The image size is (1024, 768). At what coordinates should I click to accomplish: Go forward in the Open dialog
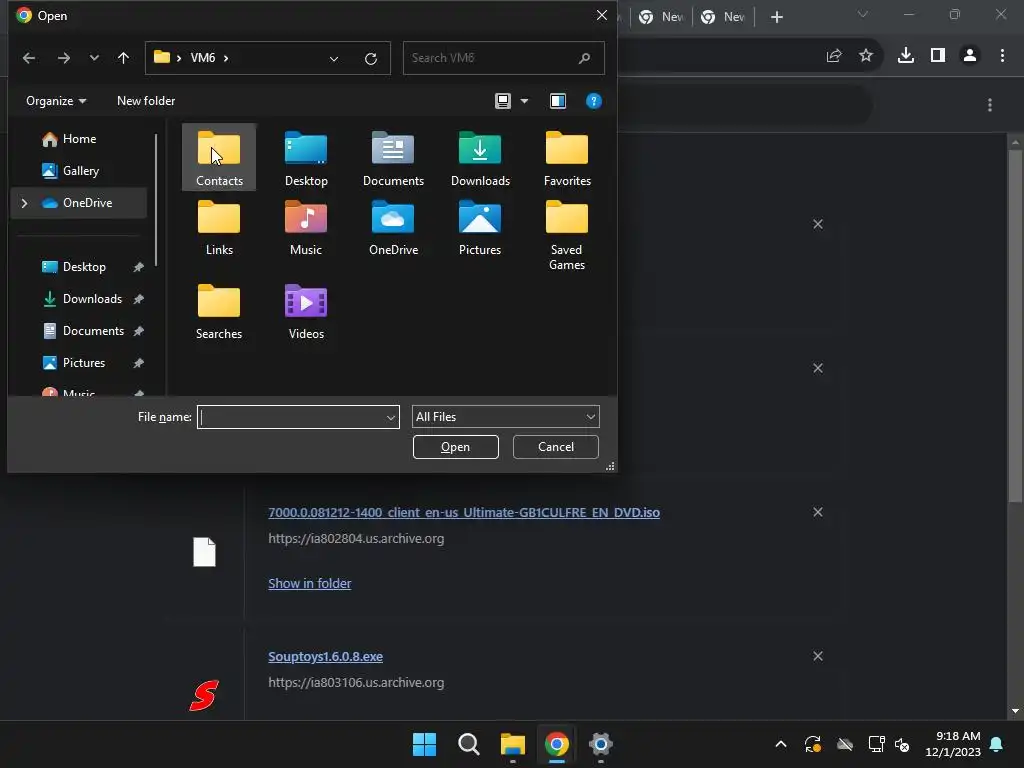(x=63, y=58)
